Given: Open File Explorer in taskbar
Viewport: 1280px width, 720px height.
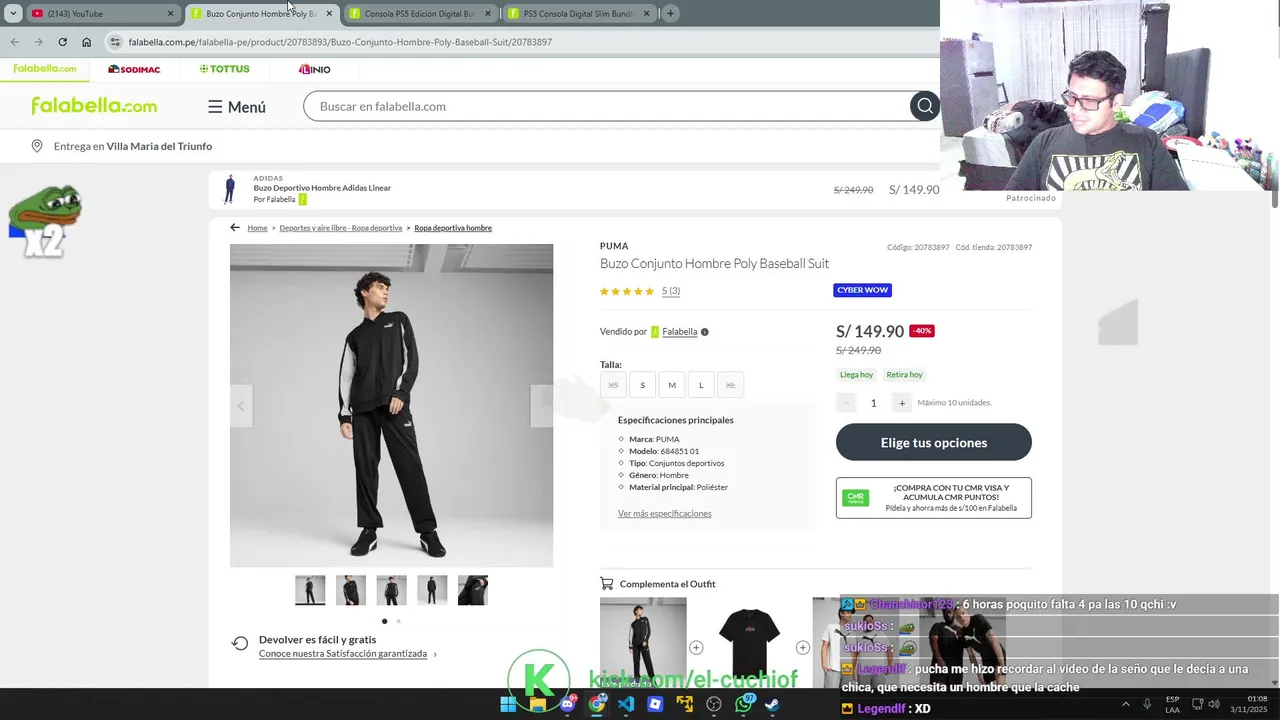Looking at the screenshot, I should click(538, 704).
